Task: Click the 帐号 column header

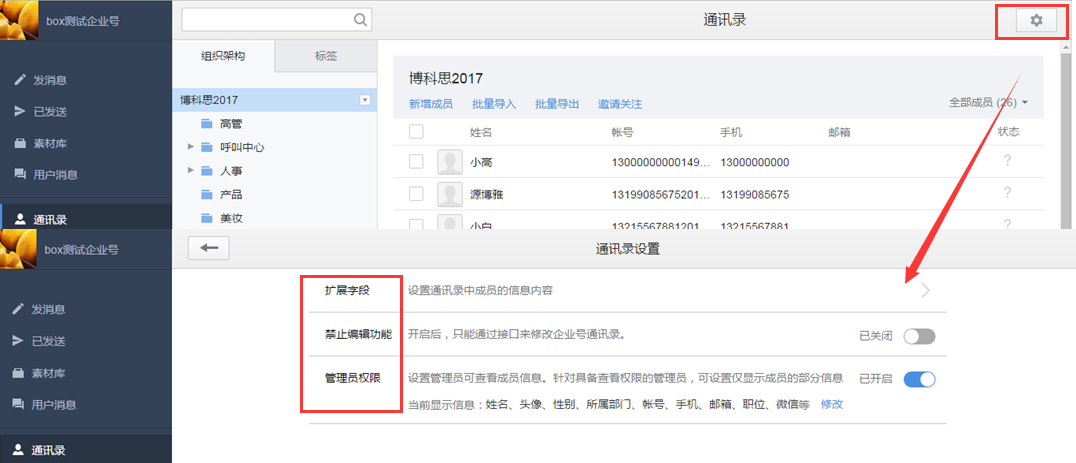Action: 622,132
